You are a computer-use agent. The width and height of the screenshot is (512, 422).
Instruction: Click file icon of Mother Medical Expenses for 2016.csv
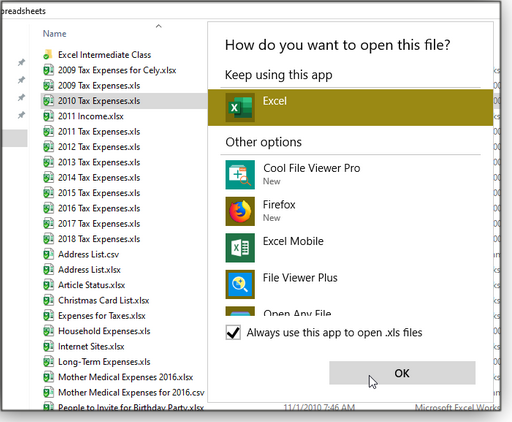click(x=48, y=392)
